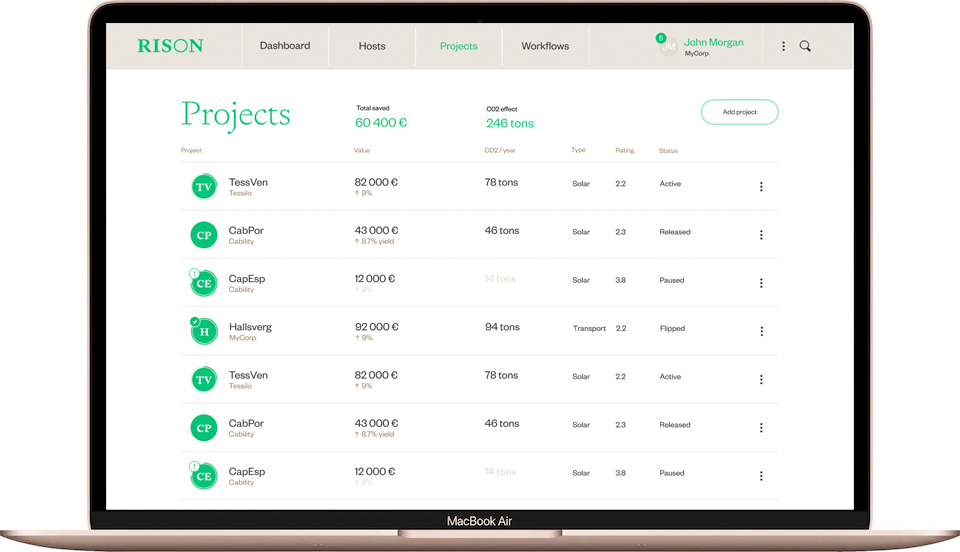960x552 pixels.
Task: Click the checkmark badge on the Hallsverg avatar
Action: pos(195,321)
